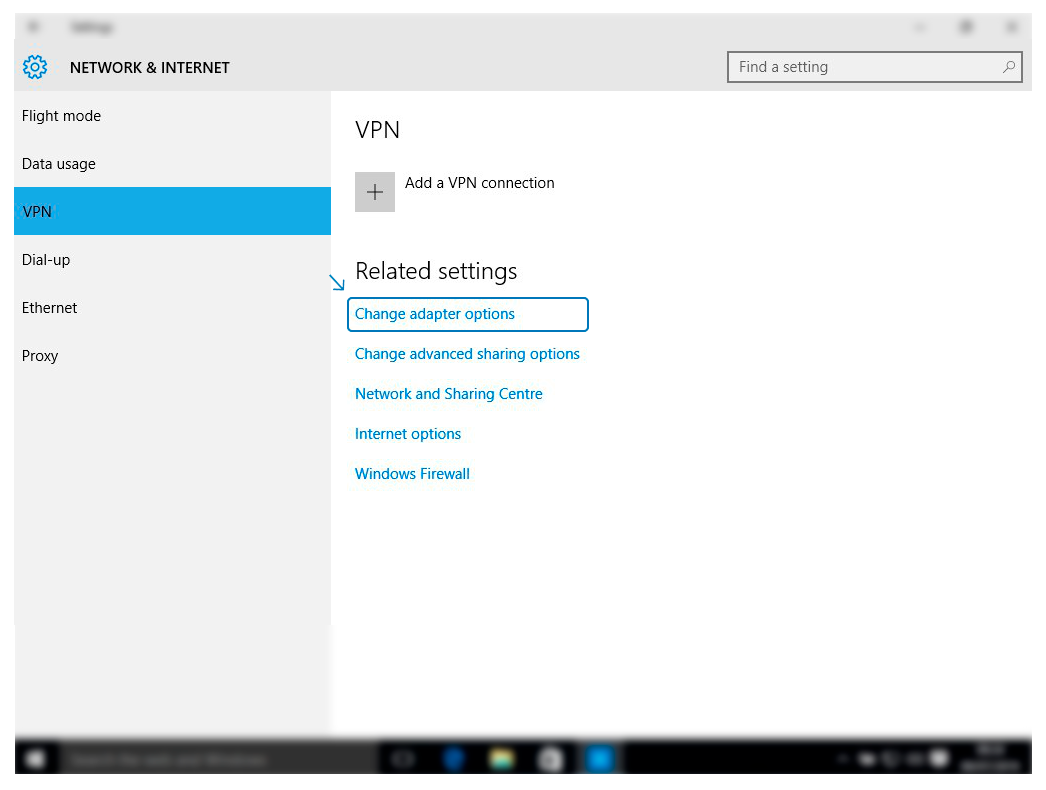Open the Settings app taskbar icon
This screenshot has width=1046, height=790.
600,759
